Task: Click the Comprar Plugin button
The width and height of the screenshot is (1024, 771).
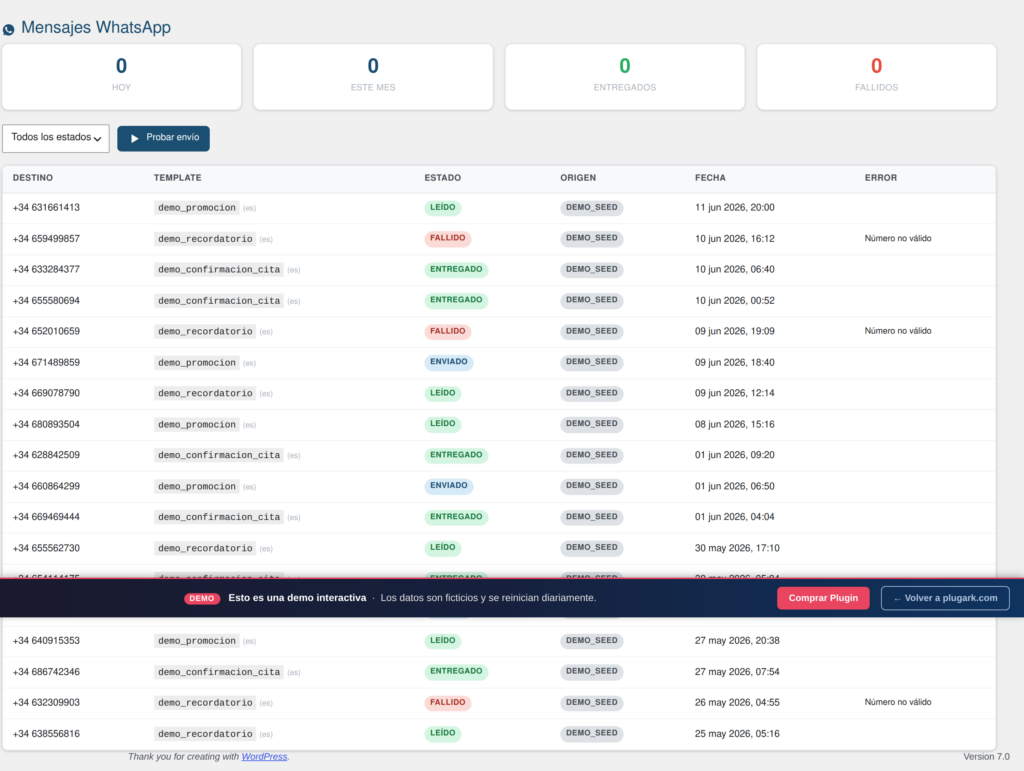Action: click(823, 598)
